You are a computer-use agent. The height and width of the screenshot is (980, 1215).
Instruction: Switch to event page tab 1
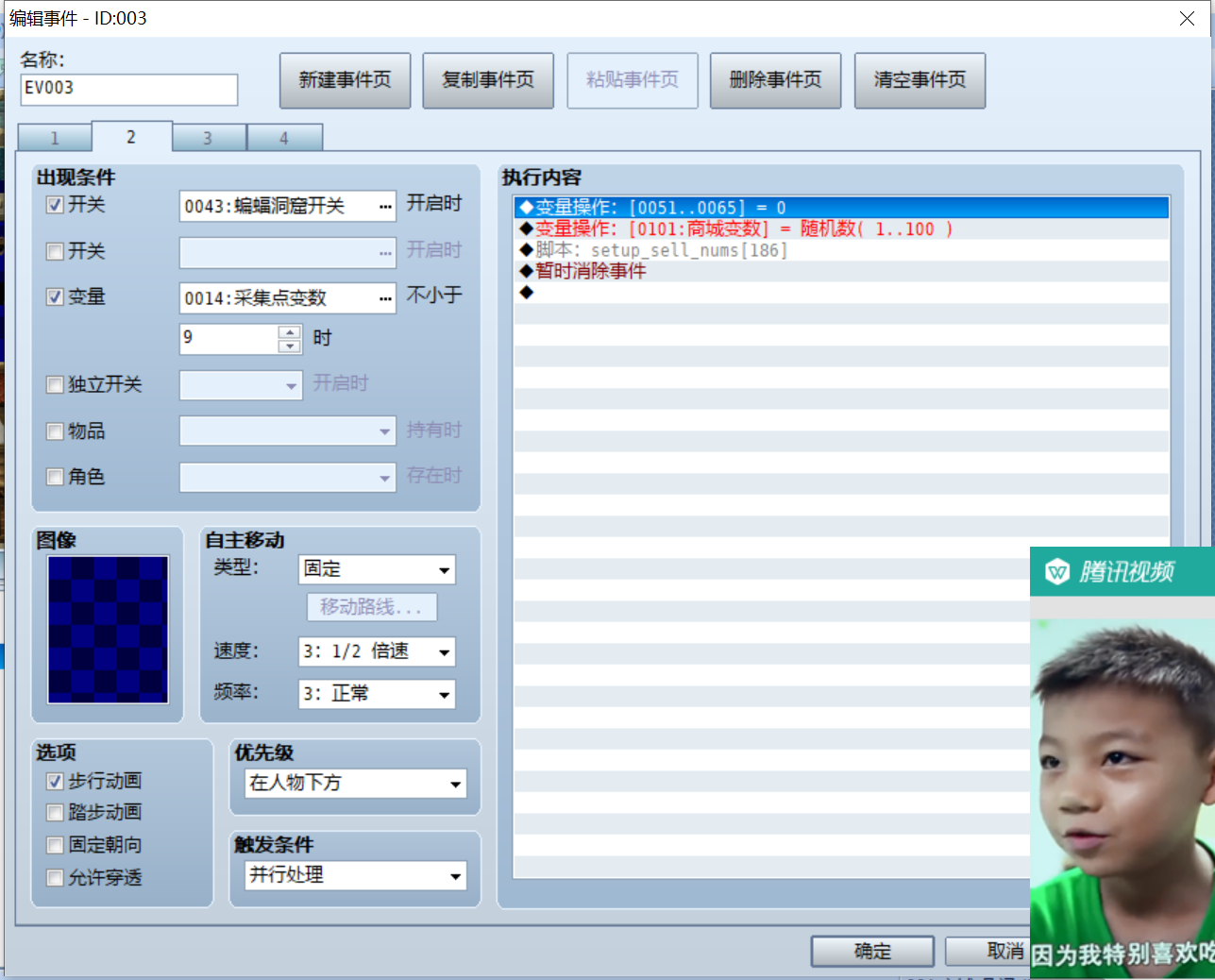point(55,138)
